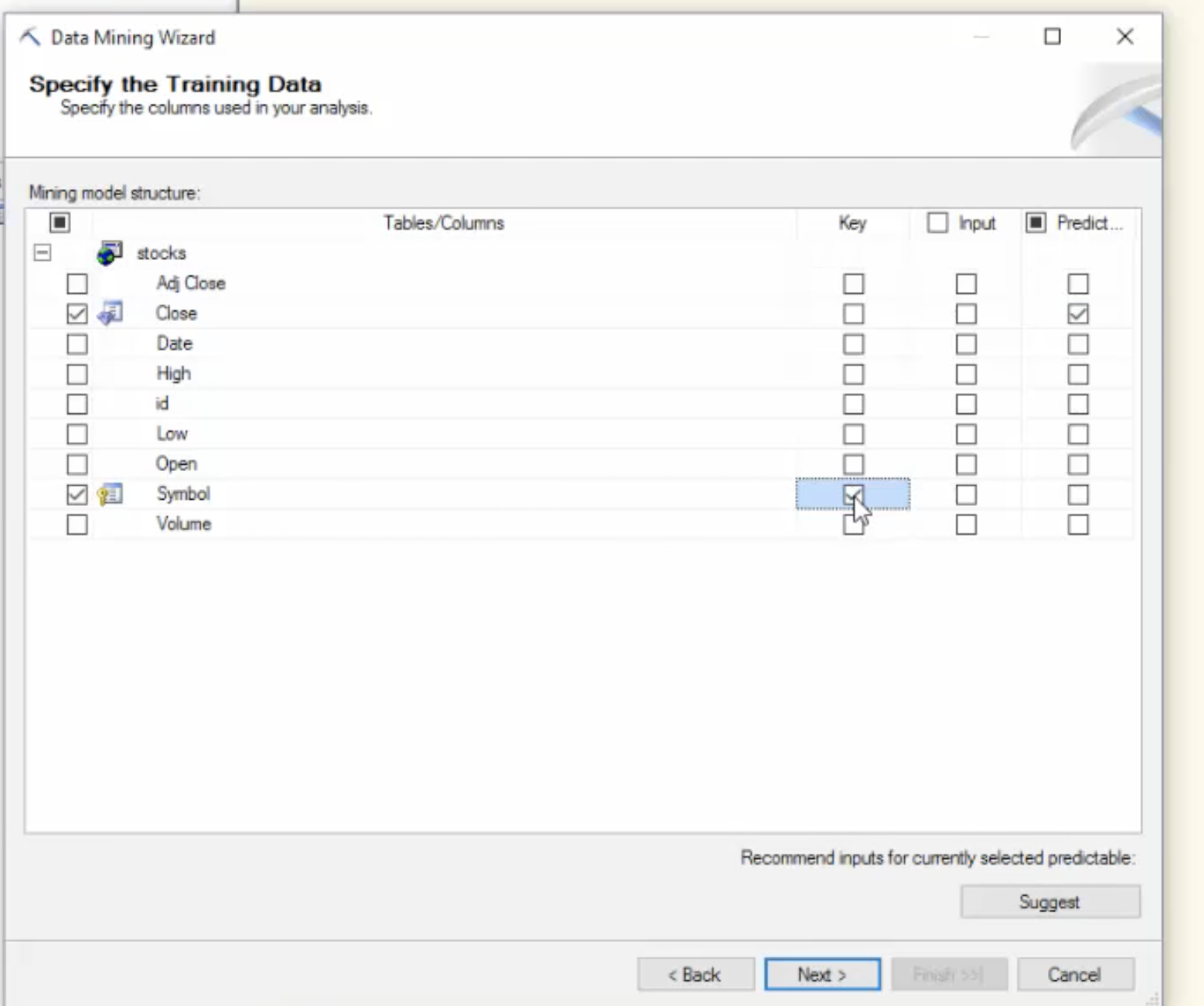The height and width of the screenshot is (1006, 1204).
Task: Set Adj Close as Input
Action: tap(966, 284)
